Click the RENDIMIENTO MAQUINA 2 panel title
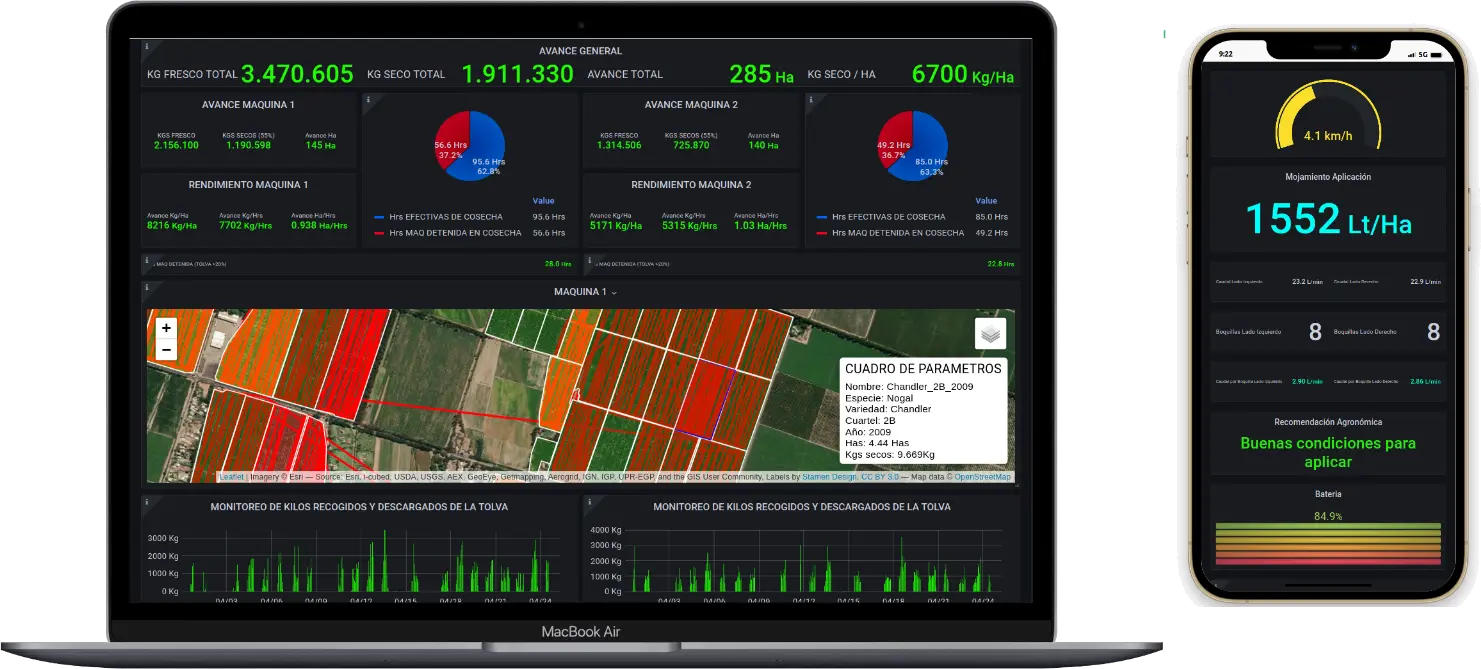The image size is (1481, 669). 691,185
